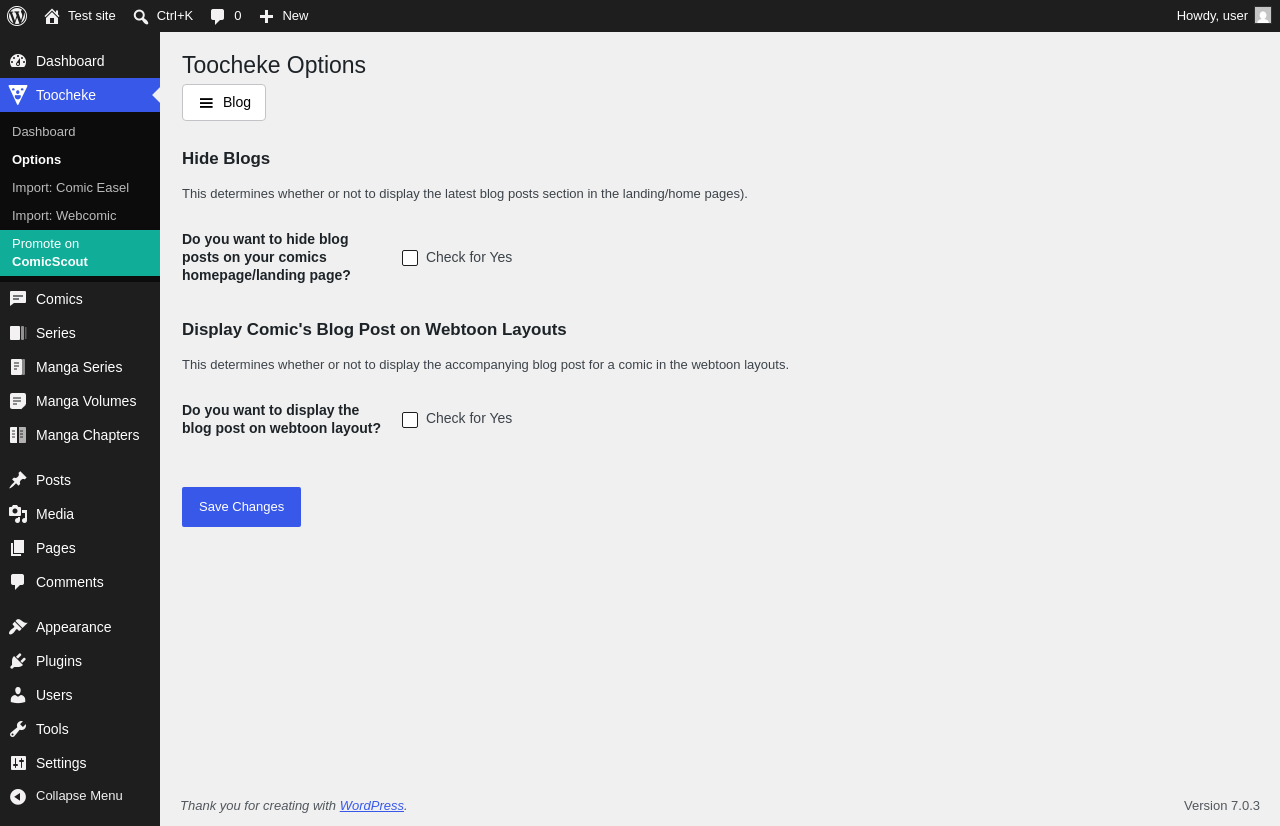Click the Tools wrench icon
Viewport: 1280px width, 826px height.
[18, 729]
